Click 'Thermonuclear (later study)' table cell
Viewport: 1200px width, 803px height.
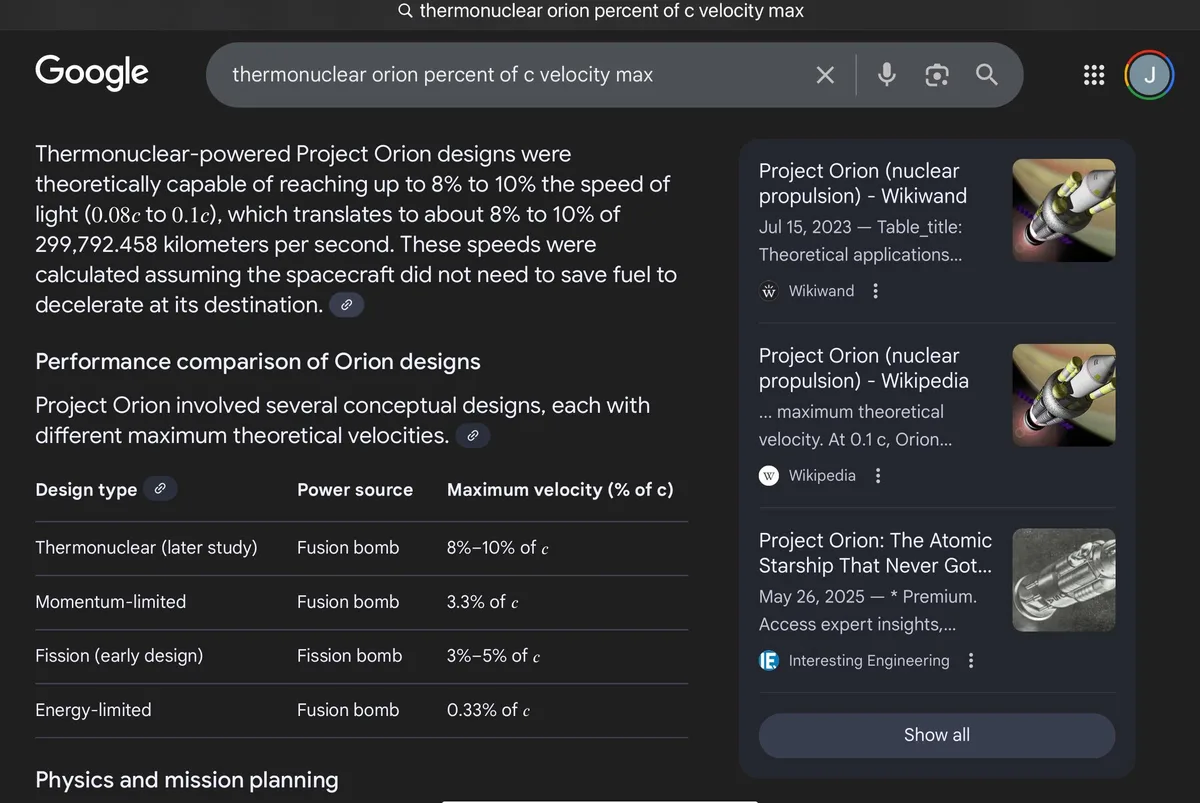point(146,548)
